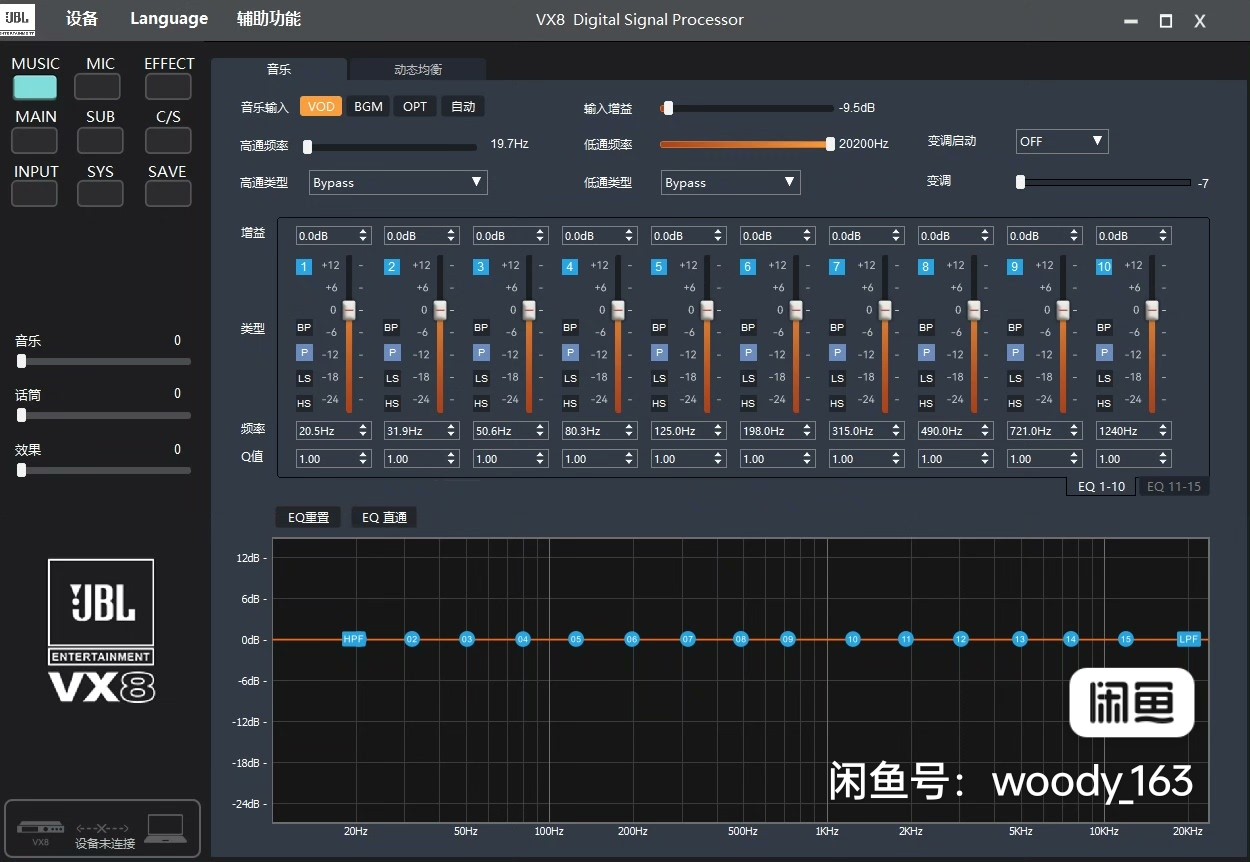Select EQ node 15 on the graph
This screenshot has height=862, width=1250.
1126,639
